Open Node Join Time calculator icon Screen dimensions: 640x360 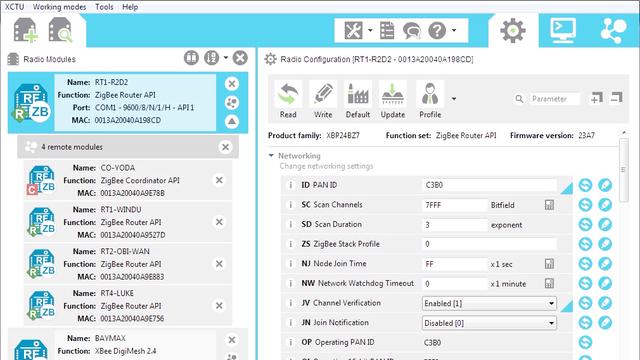pos(549,264)
